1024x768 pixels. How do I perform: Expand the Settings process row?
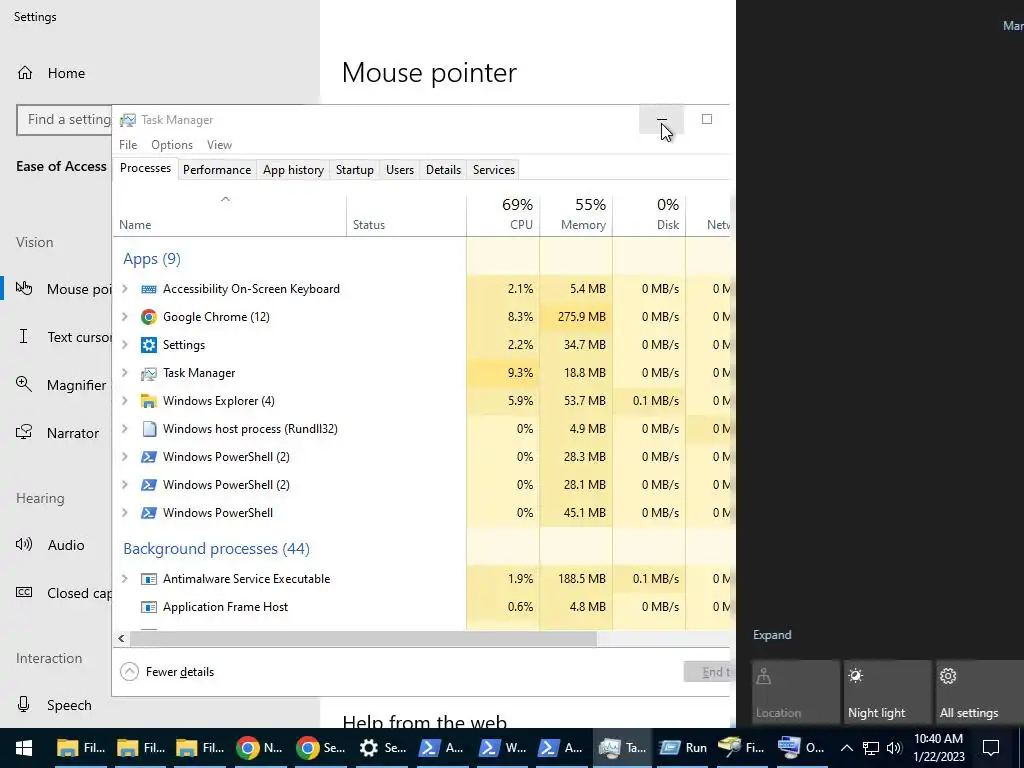tap(125, 345)
